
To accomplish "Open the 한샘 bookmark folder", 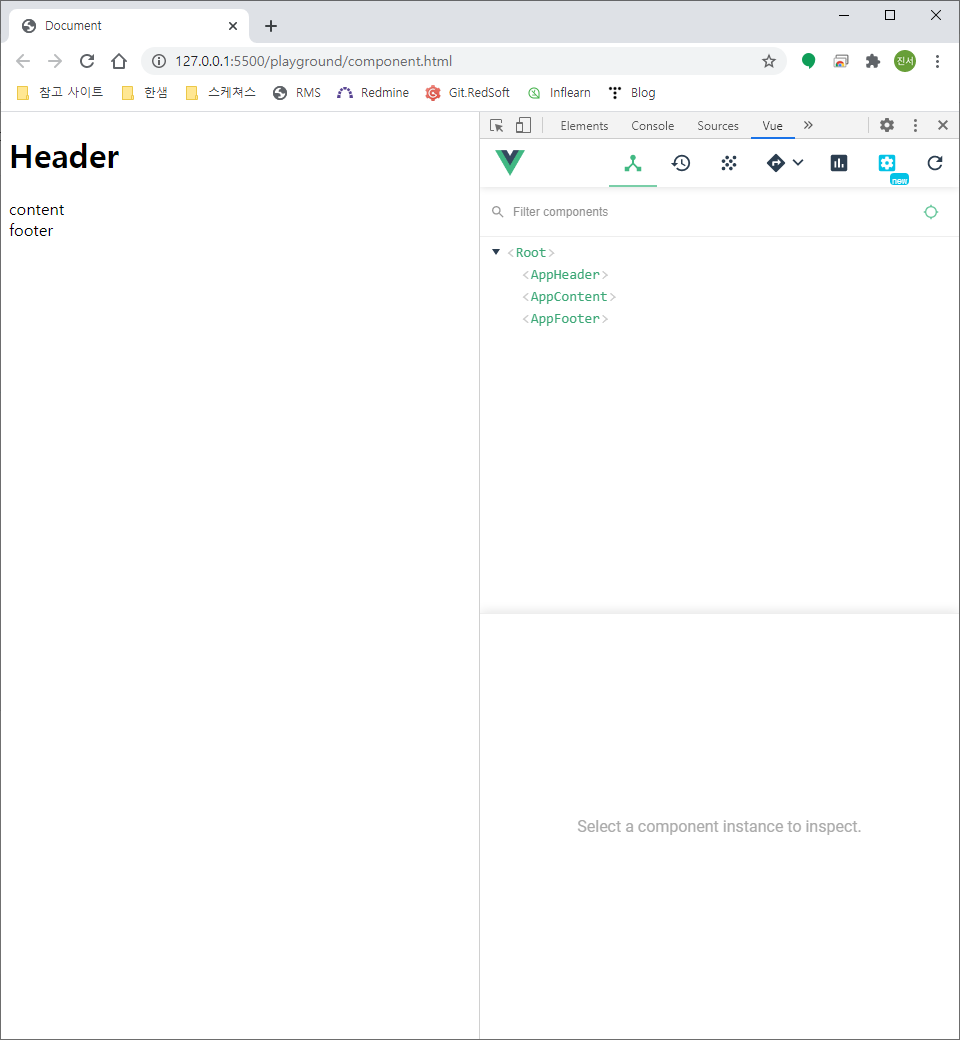I will pos(145,93).
